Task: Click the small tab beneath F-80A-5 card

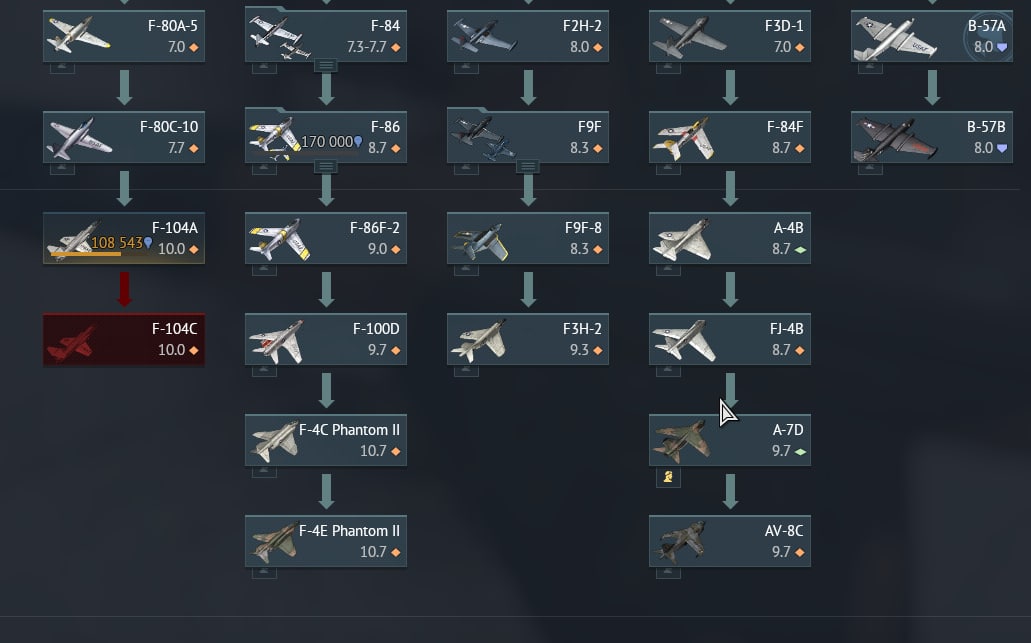Action: click(62, 68)
